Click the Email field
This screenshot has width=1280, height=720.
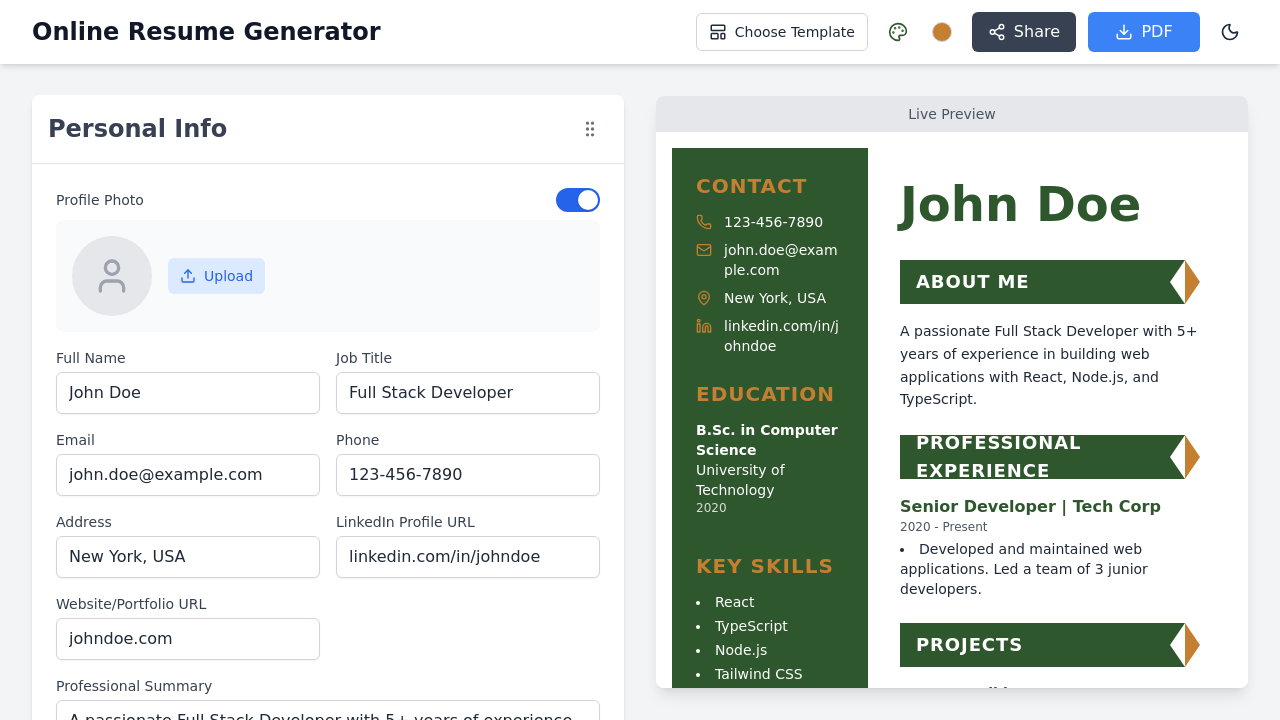(x=188, y=475)
